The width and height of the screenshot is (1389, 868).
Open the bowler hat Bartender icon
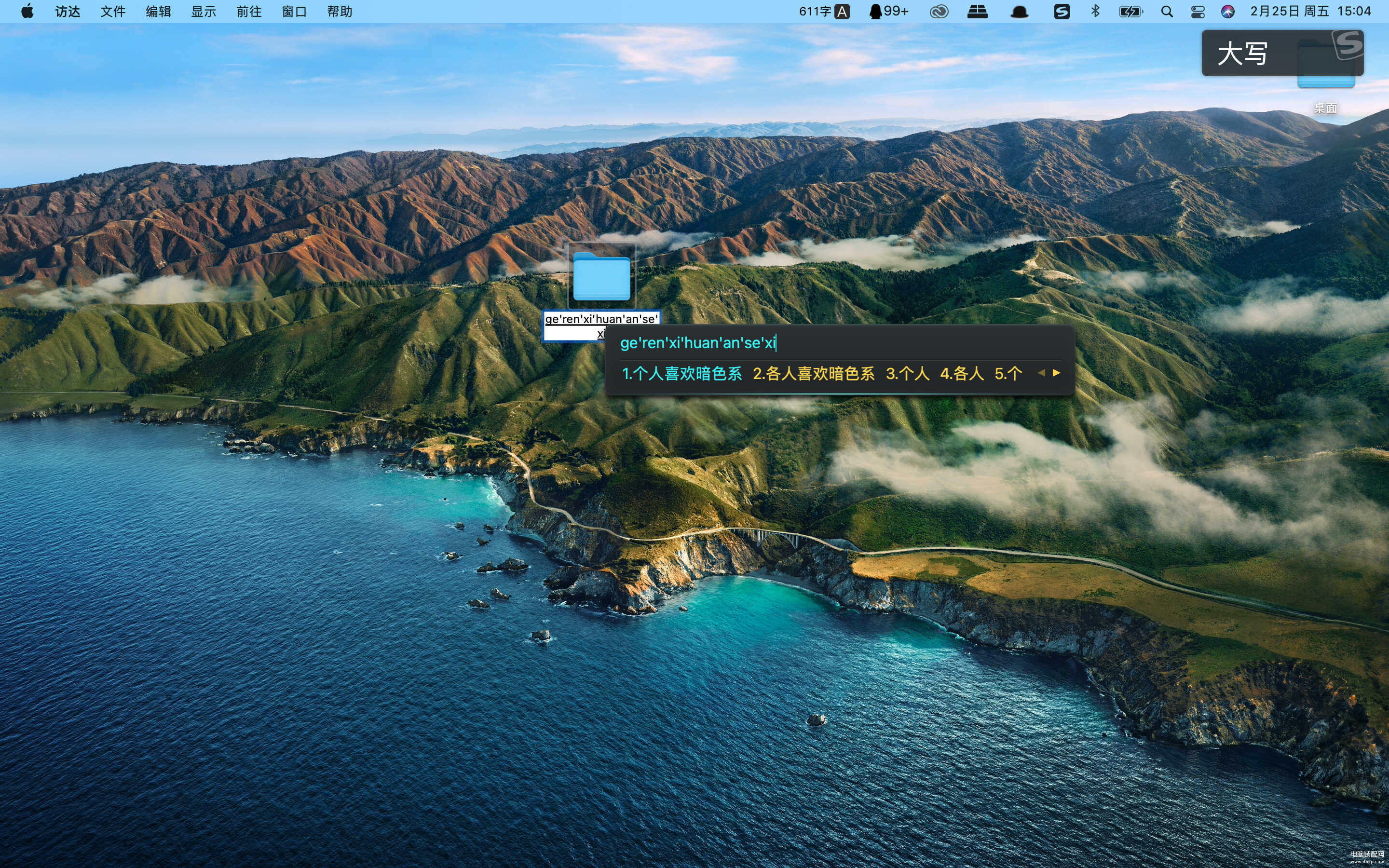[1020, 12]
